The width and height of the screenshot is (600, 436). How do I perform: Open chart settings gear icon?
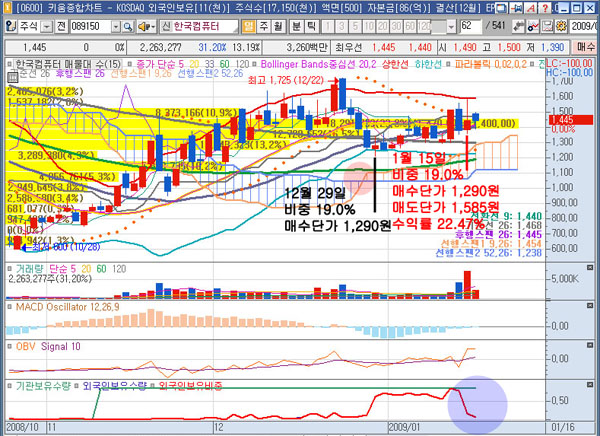(x=561, y=26)
